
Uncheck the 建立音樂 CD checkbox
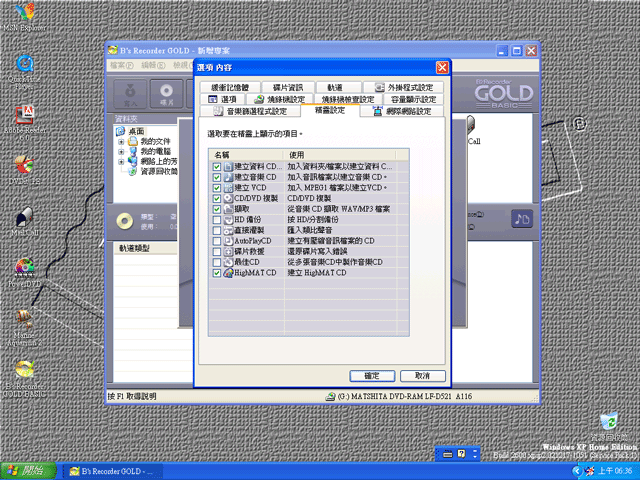click(x=217, y=177)
